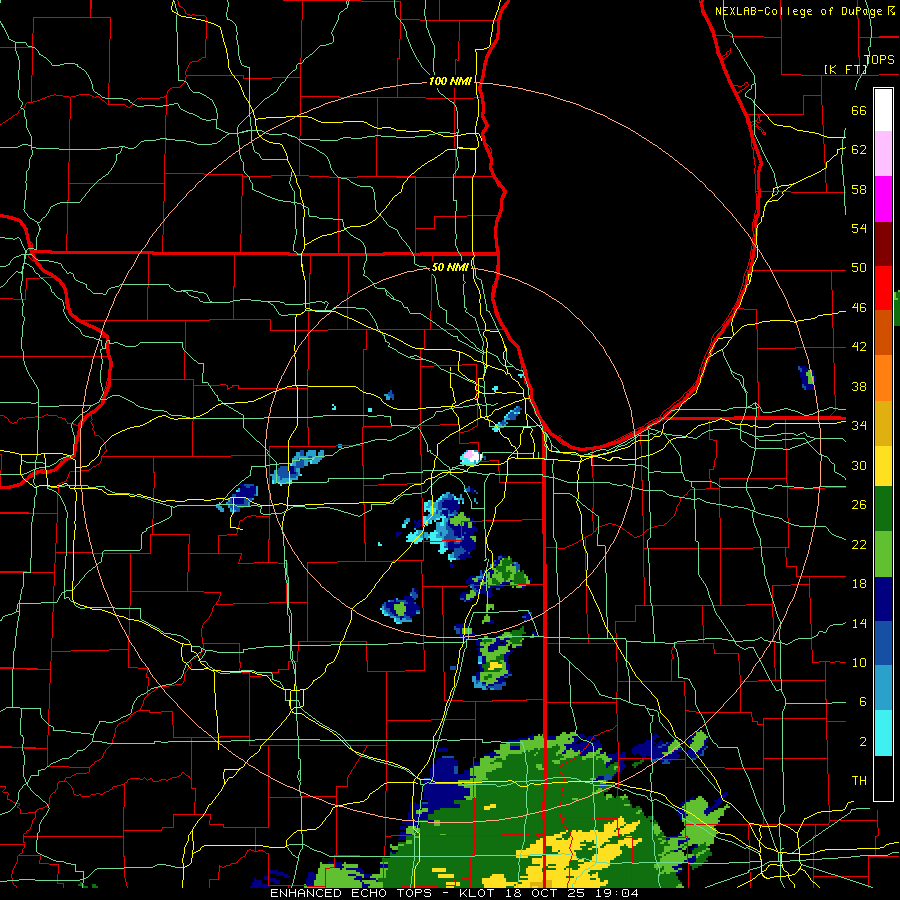Click the "NEXLAB-College of DuPage" title text
Image resolution: width=900 pixels, height=900 pixels.
pyautogui.click(x=798, y=11)
